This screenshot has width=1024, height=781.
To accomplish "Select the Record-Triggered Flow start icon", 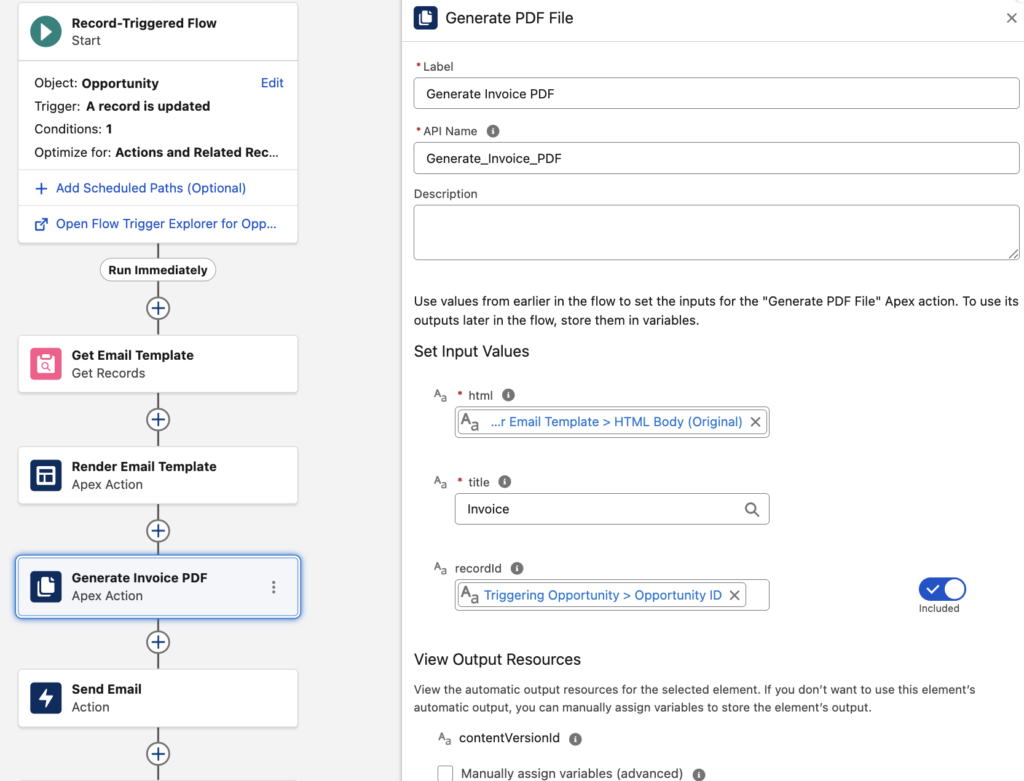I will click(x=47, y=32).
